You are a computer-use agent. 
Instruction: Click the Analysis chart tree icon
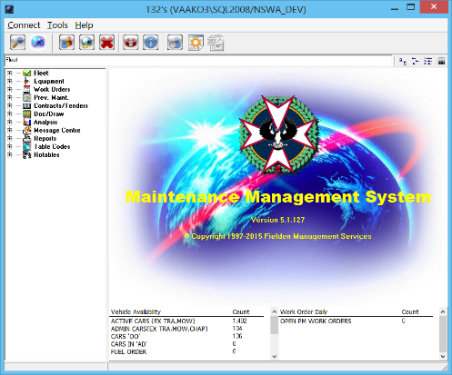pos(27,122)
